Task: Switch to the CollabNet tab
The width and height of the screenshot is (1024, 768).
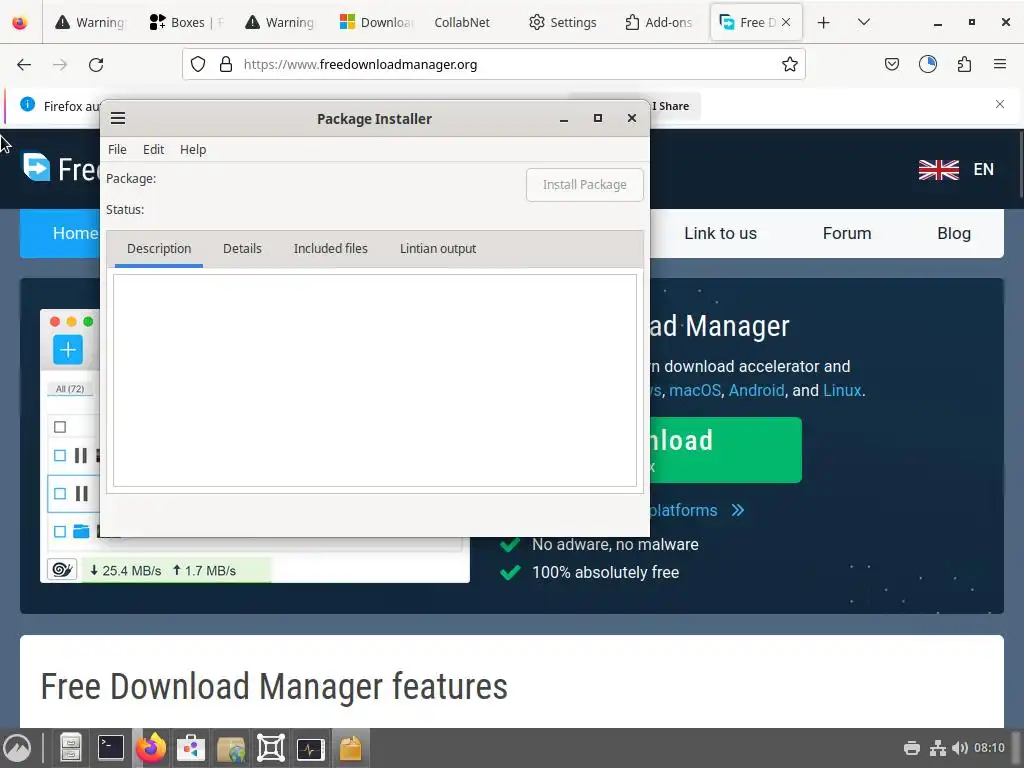Action: [462, 22]
